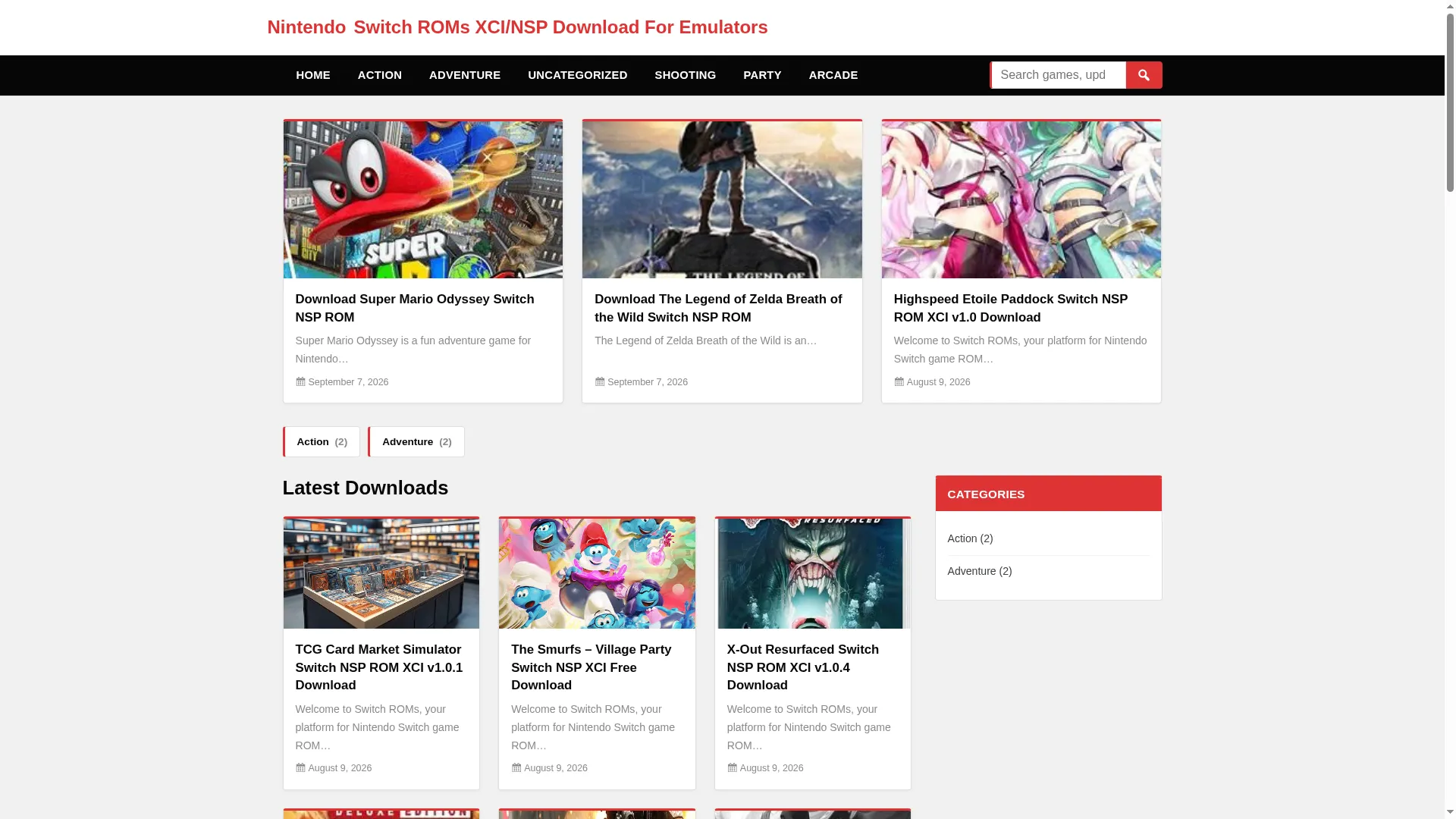1456x819 pixels.
Task: Select Party in the navigation bar
Action: click(762, 75)
